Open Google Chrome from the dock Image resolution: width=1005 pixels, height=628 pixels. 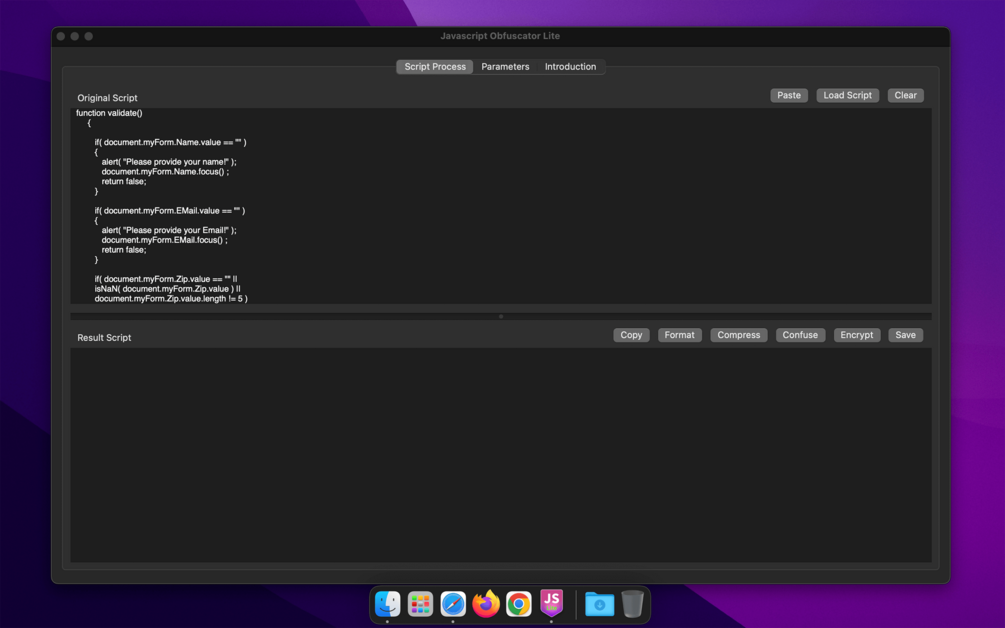click(519, 604)
